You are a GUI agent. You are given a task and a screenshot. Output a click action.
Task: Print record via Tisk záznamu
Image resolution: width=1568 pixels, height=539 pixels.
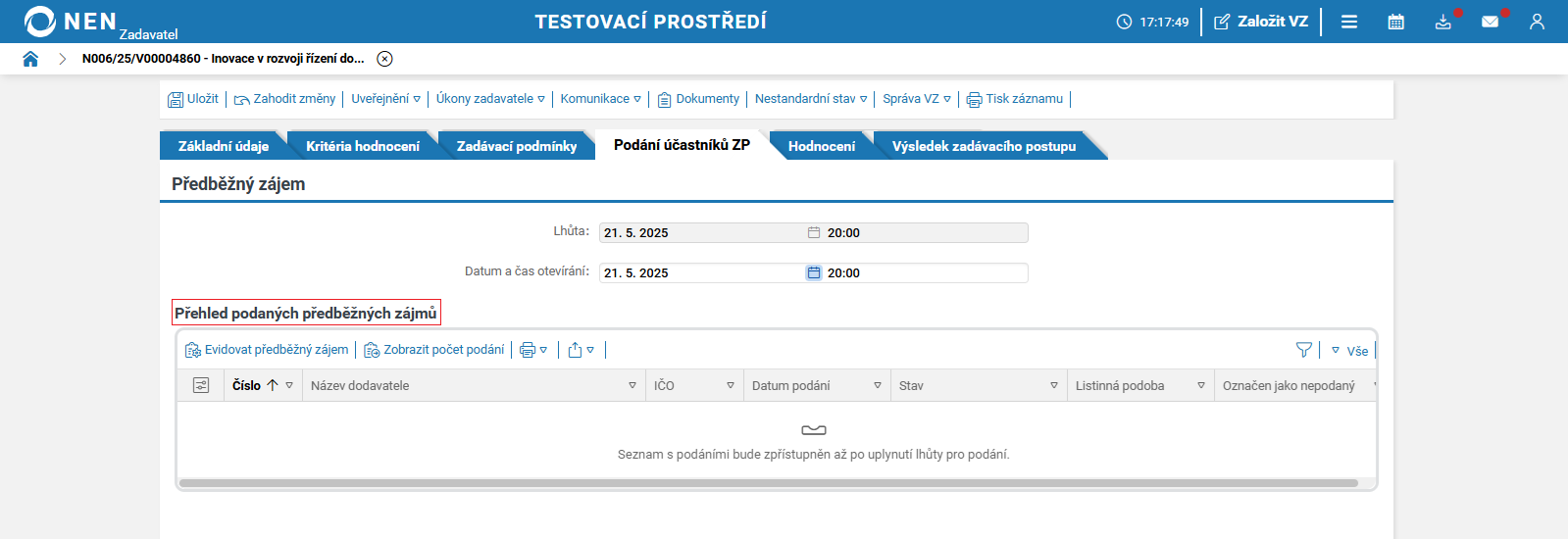pos(1015,99)
